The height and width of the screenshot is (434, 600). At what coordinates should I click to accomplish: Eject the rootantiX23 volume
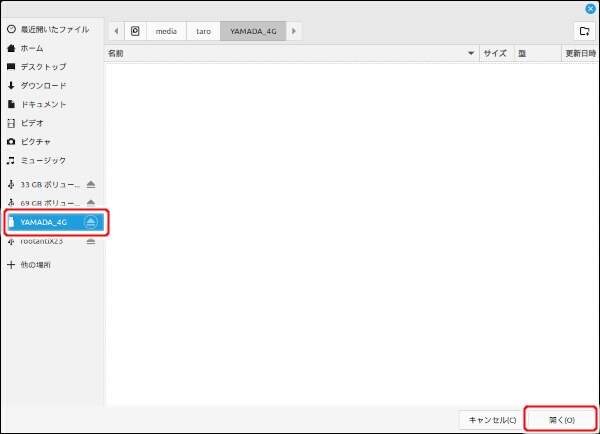(x=91, y=241)
